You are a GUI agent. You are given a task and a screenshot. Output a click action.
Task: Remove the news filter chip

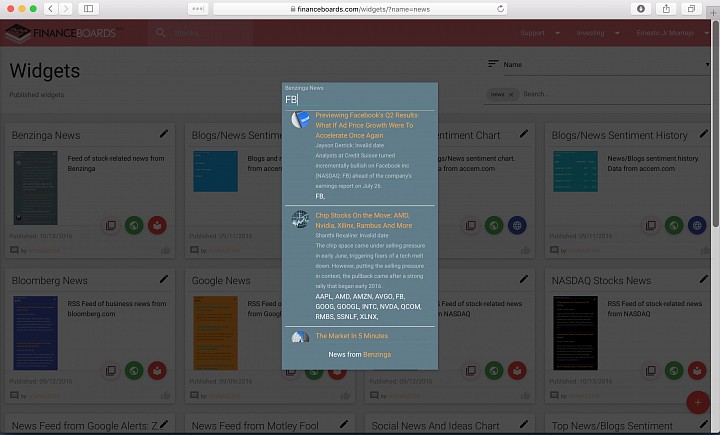click(x=511, y=94)
